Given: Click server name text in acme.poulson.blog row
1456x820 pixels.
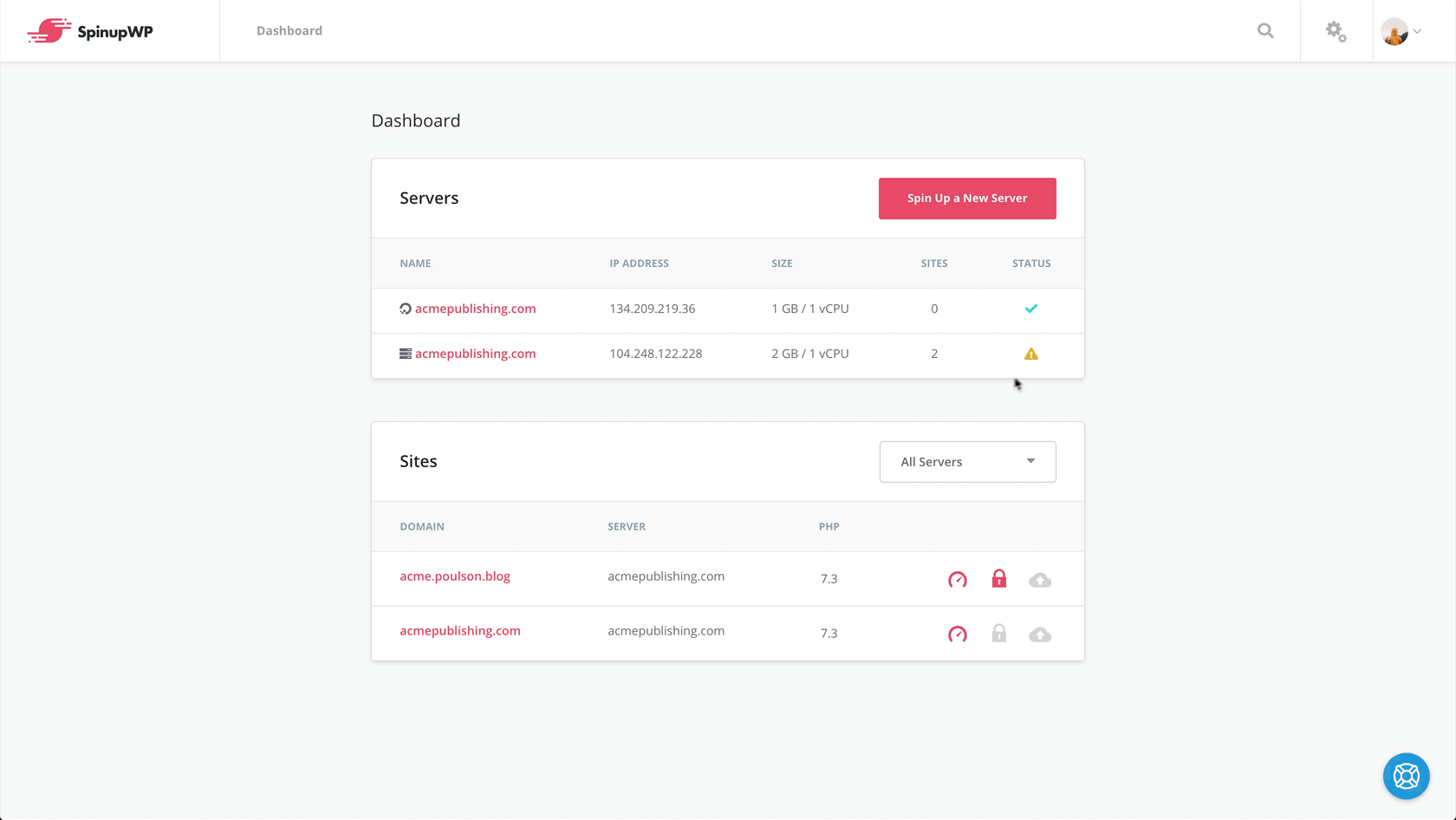Looking at the screenshot, I should 666,576.
